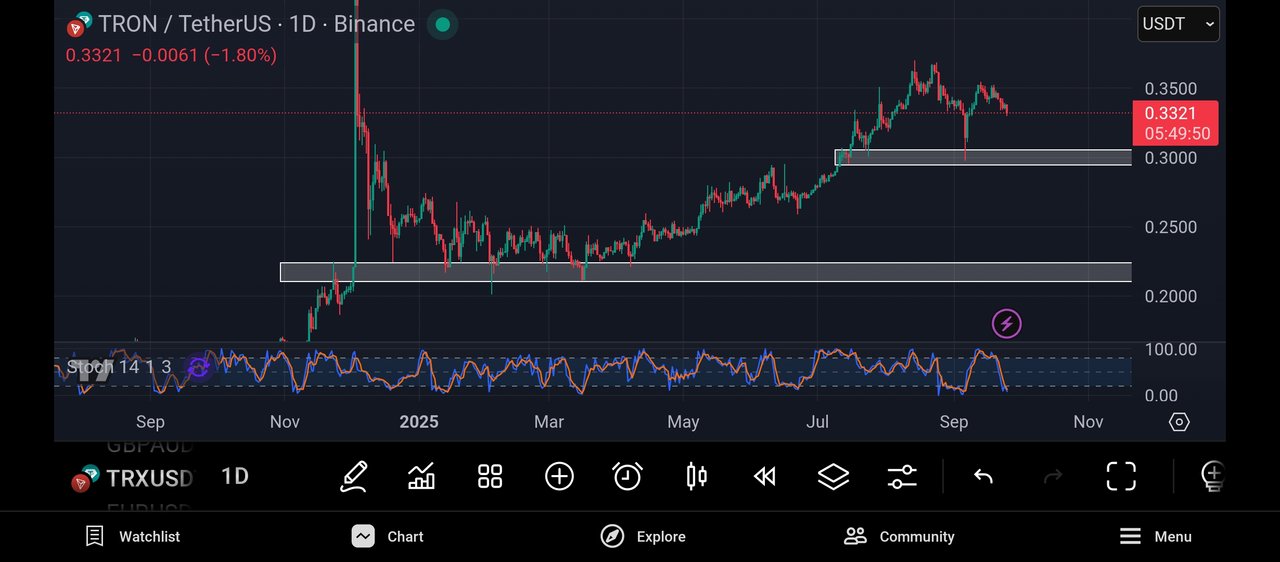1280x562 pixels.
Task: Tap the TRON logo next to TRXUSD
Action: point(85,478)
